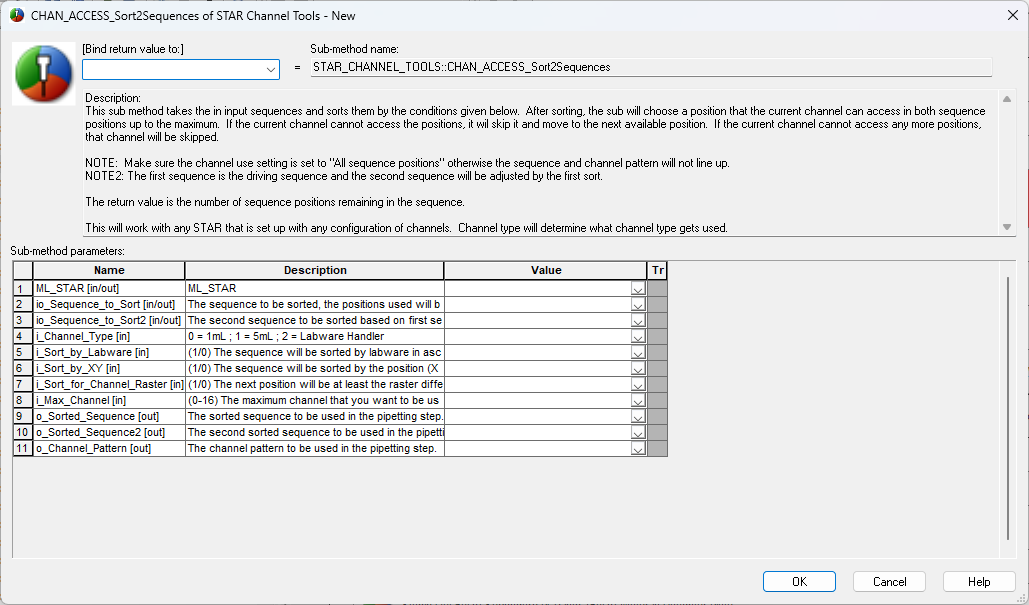Open the i_Channel_Type value dropdown

638,336
